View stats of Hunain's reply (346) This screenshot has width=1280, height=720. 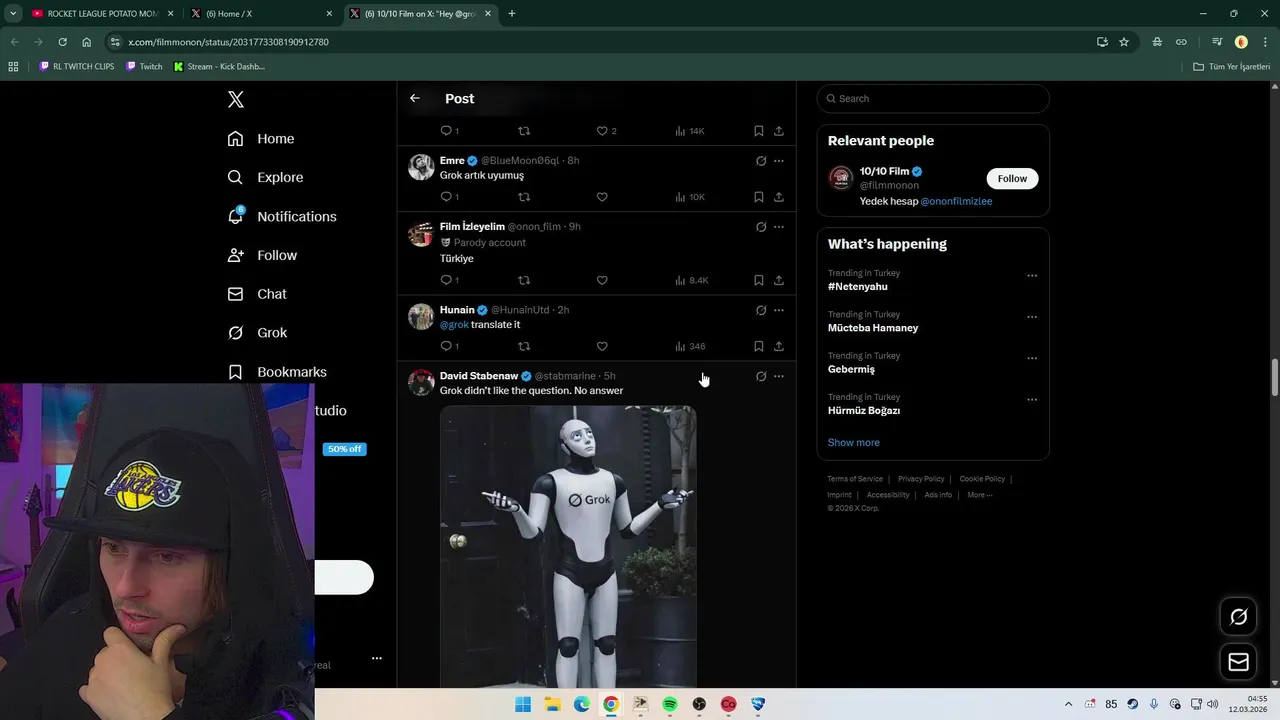[690, 346]
